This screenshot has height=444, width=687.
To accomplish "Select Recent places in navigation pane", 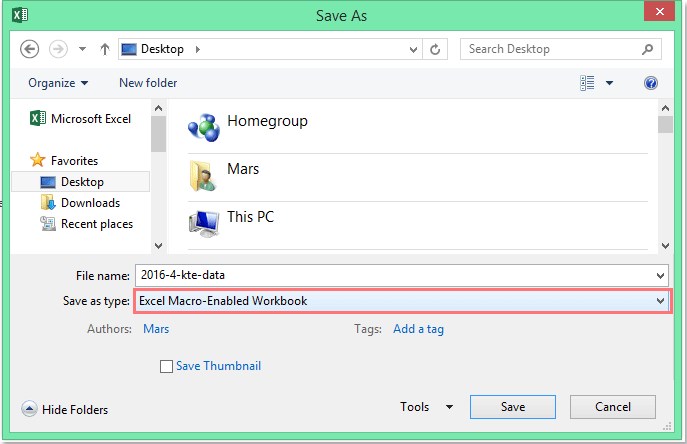I will (97, 224).
